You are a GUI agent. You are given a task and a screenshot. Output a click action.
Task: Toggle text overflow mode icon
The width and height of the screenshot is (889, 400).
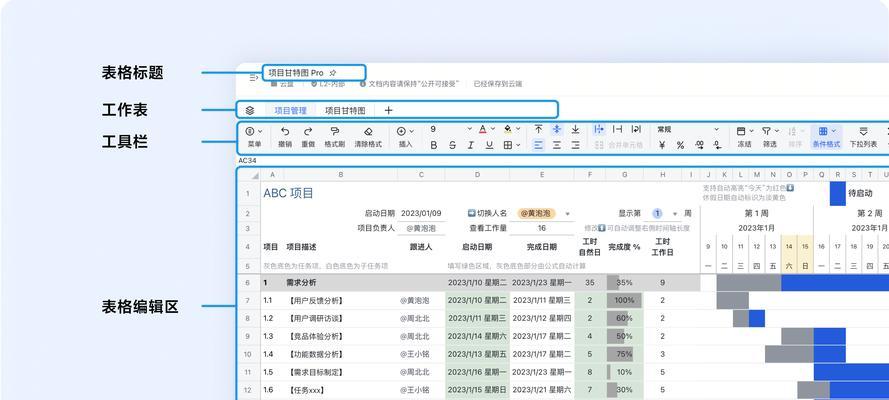click(599, 129)
